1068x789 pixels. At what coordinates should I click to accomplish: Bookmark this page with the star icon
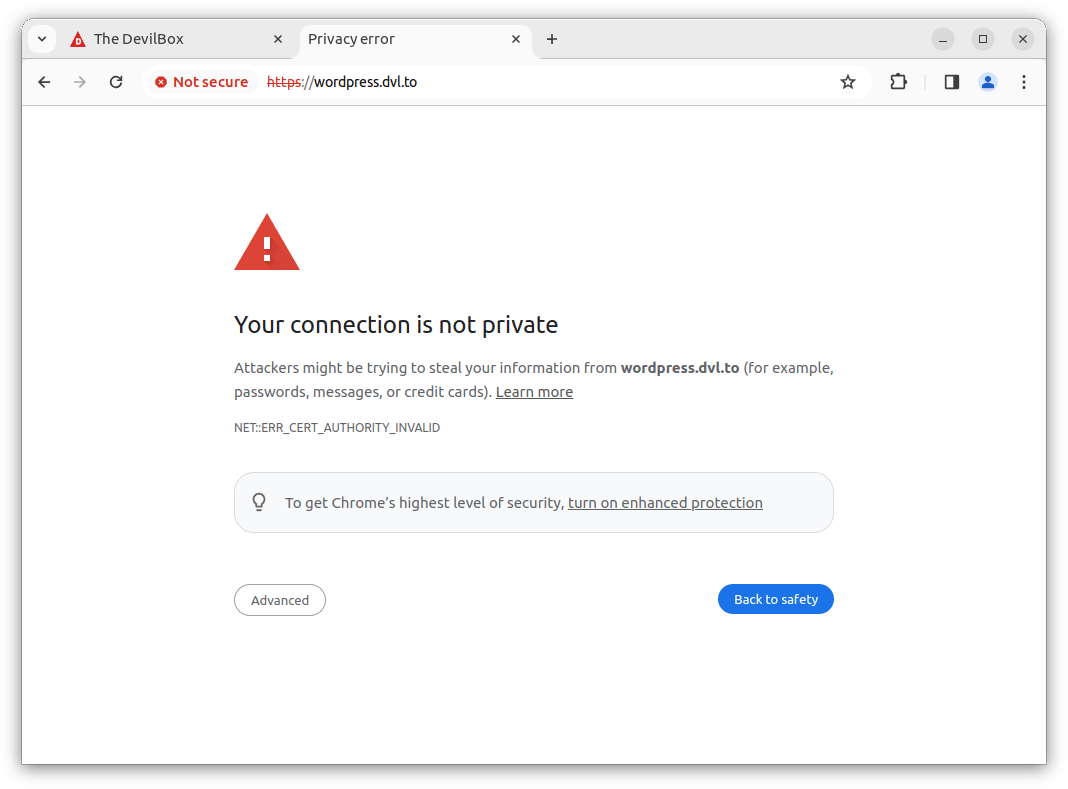[x=848, y=82]
